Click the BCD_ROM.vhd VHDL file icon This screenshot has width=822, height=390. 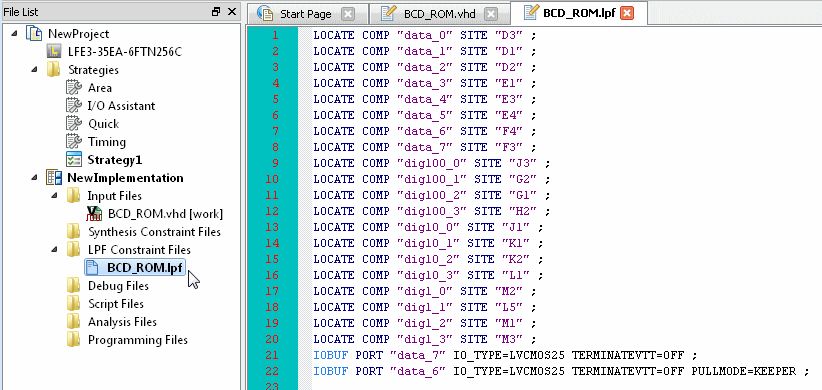(94, 213)
